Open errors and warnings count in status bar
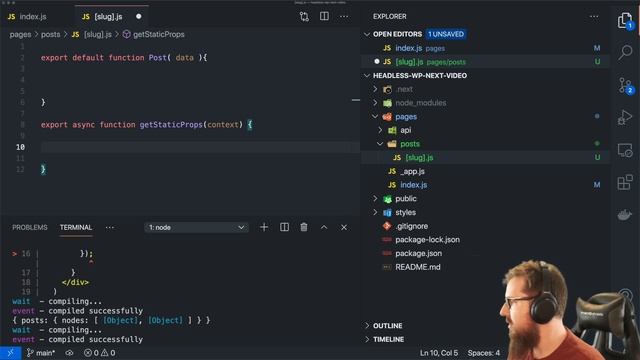The height and width of the screenshot is (360, 640). click(100, 353)
